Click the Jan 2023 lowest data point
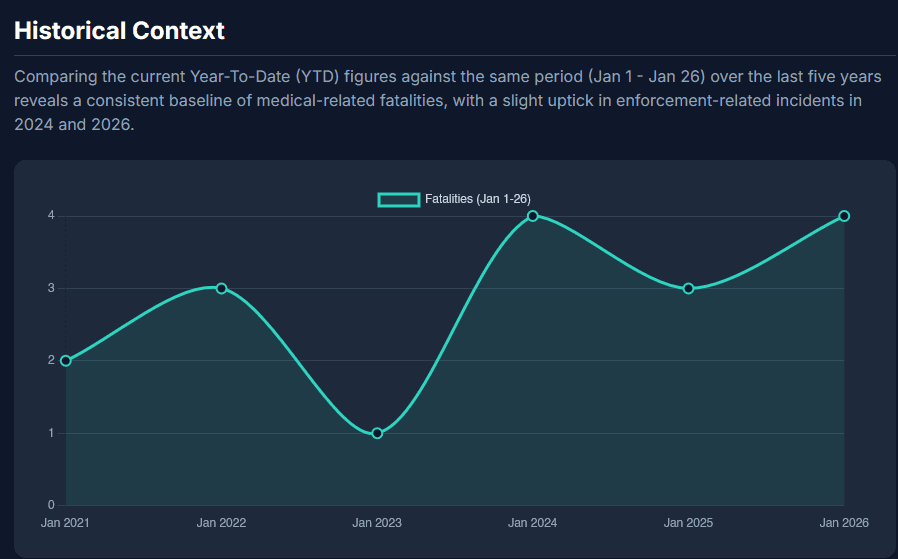 (x=377, y=433)
